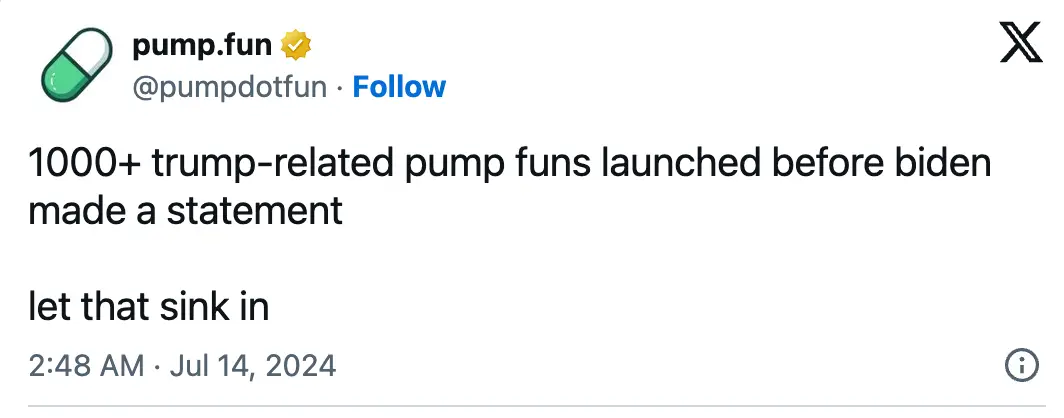Open the pump.fun display name
Screen dimensions: 1064x418
click(204, 46)
